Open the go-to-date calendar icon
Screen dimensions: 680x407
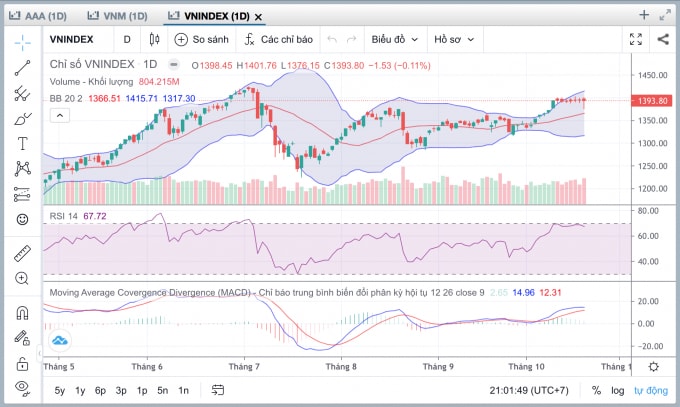pos(218,390)
